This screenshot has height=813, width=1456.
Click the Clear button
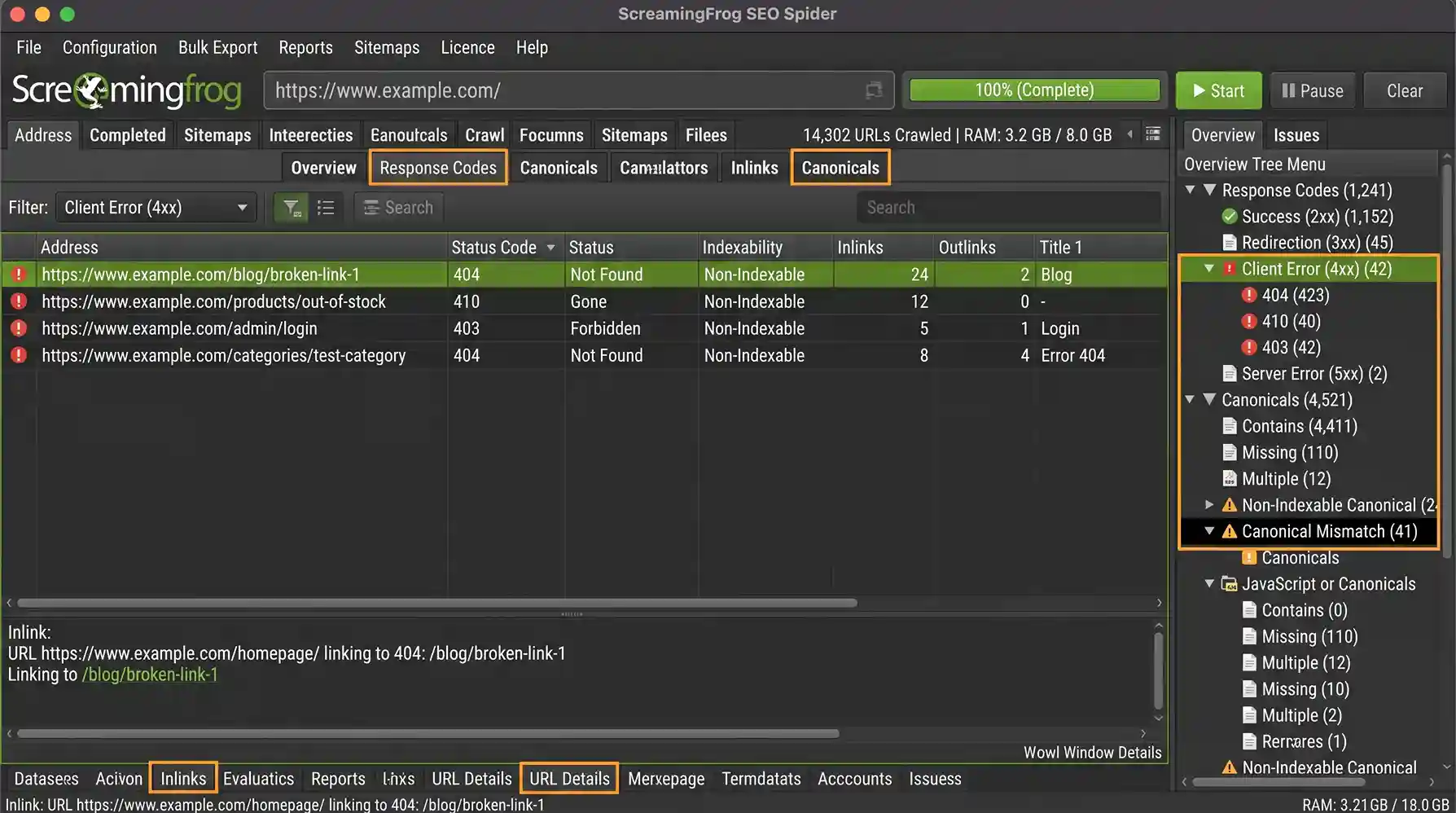coord(1405,90)
